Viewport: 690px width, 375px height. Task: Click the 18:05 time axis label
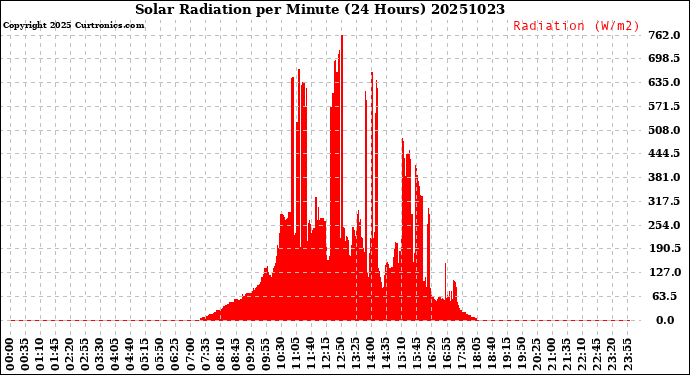tap(476, 355)
